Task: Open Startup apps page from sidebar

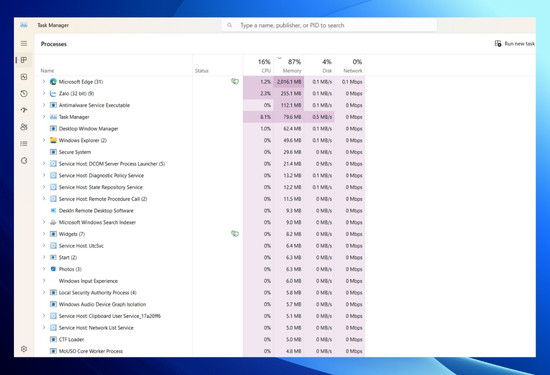Action: (24, 110)
